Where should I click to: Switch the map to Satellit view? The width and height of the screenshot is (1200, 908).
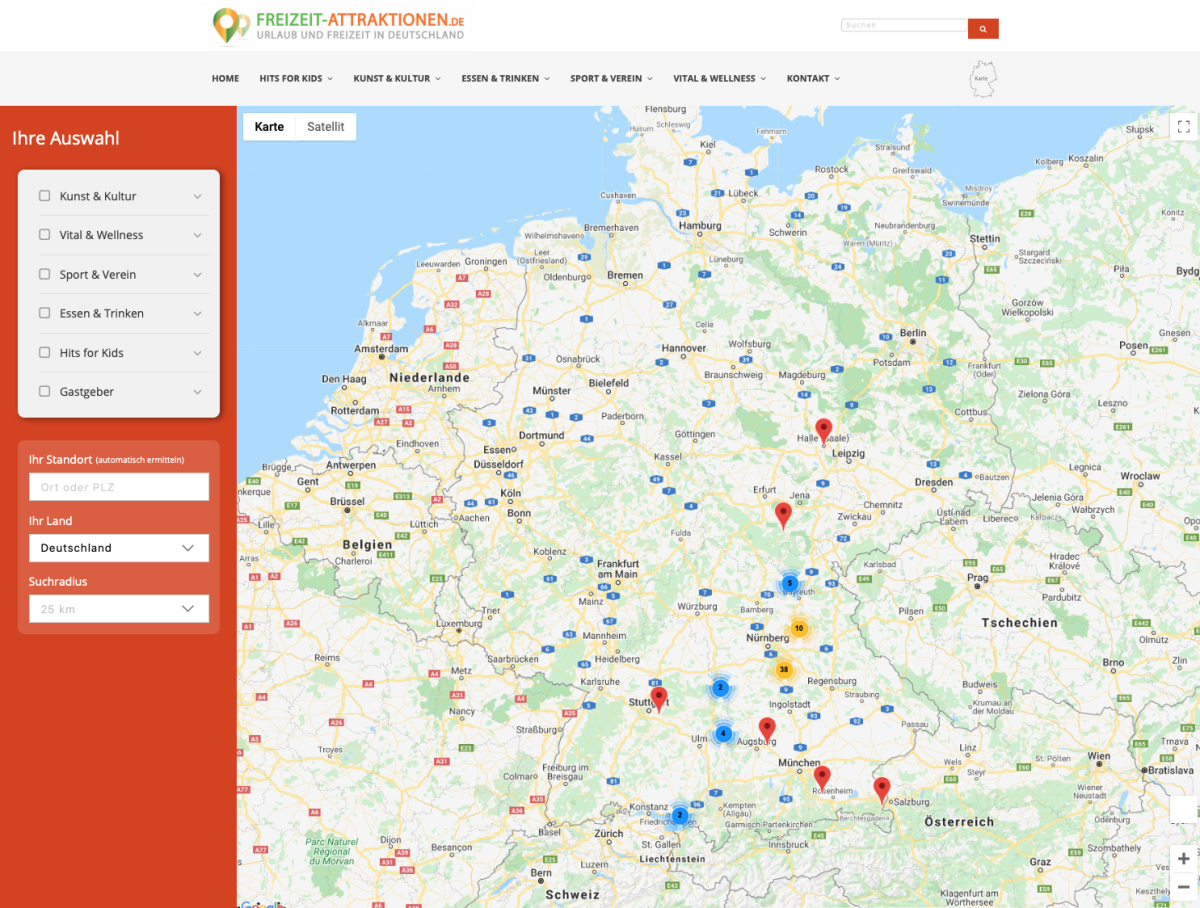pos(326,127)
